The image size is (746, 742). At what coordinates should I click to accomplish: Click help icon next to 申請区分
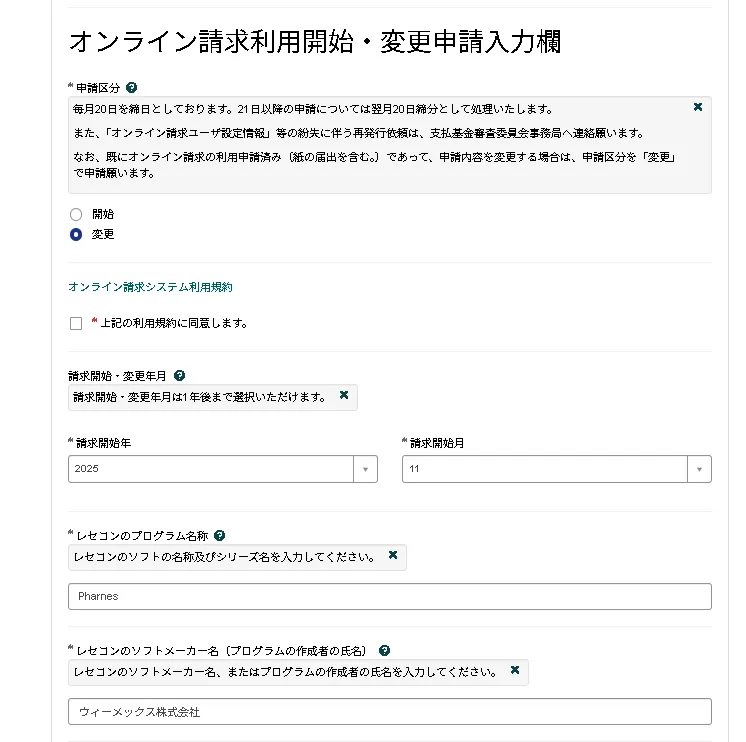point(132,88)
